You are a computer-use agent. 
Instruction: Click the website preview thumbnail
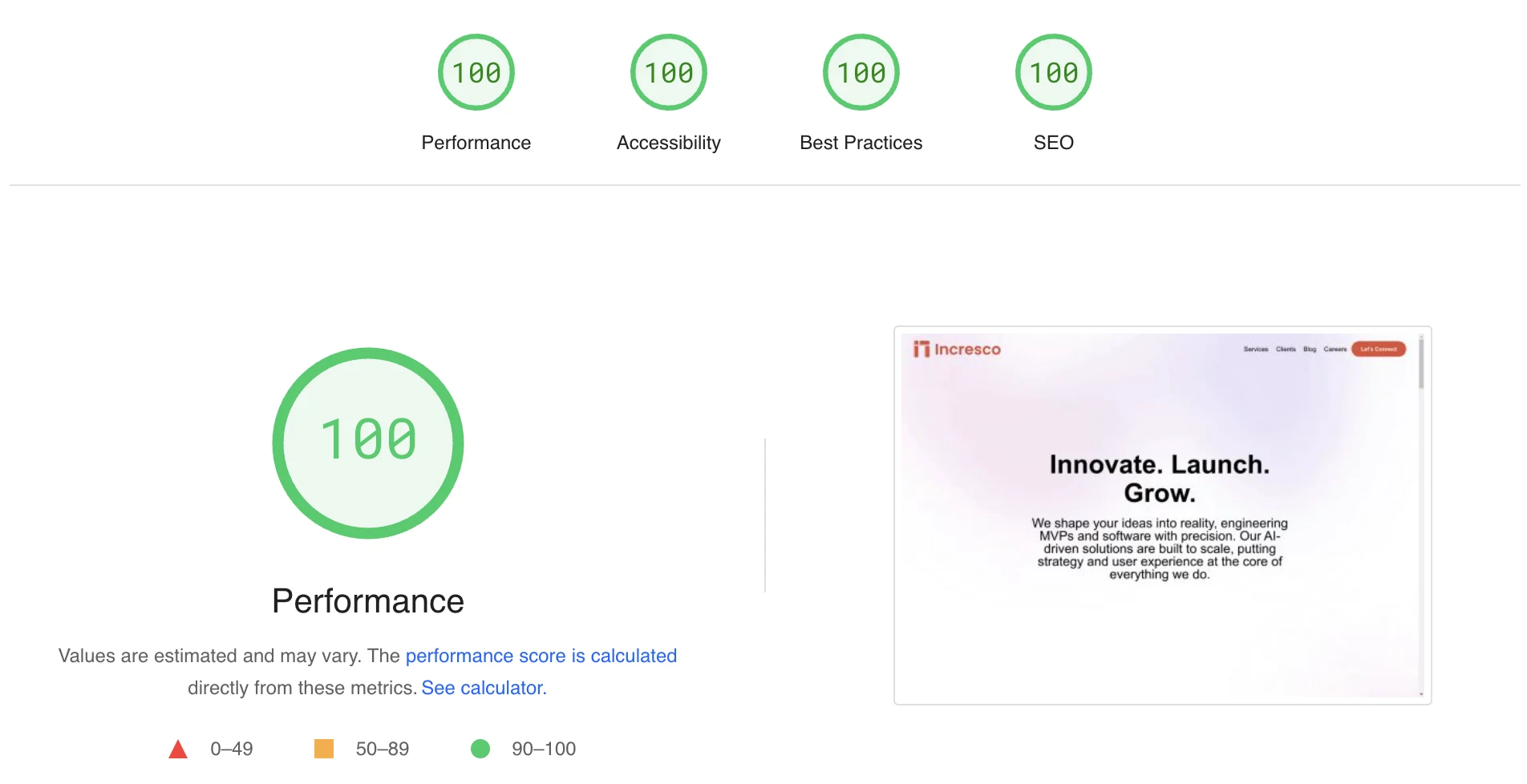(x=1161, y=514)
